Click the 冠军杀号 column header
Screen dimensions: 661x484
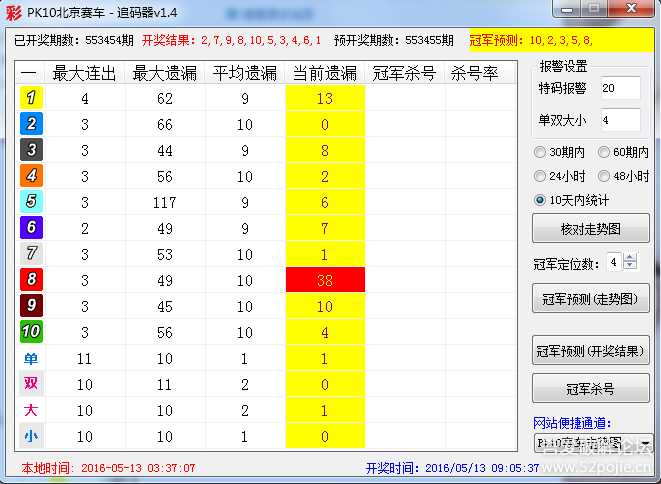[x=404, y=73]
